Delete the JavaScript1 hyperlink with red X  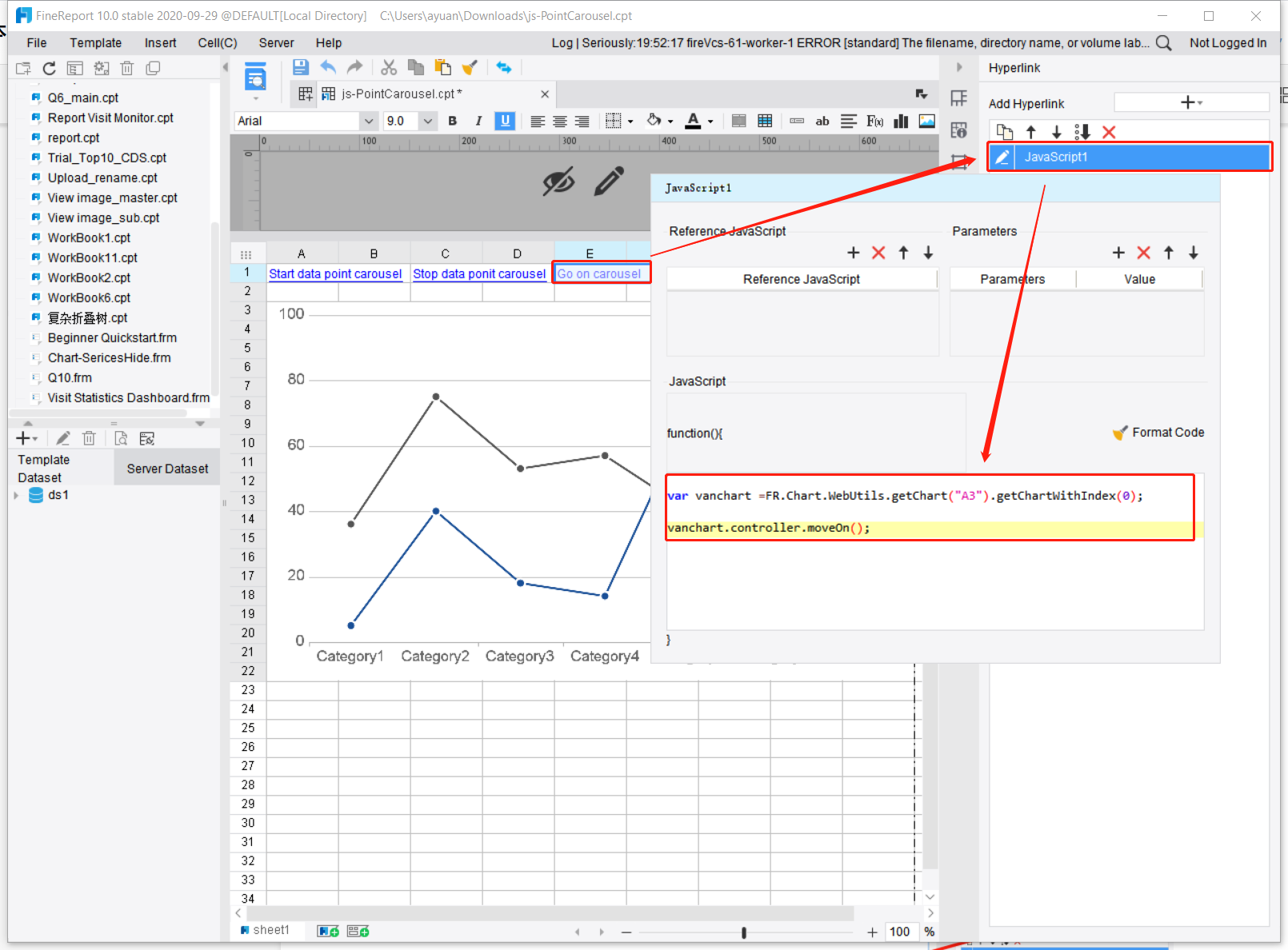tap(1109, 132)
